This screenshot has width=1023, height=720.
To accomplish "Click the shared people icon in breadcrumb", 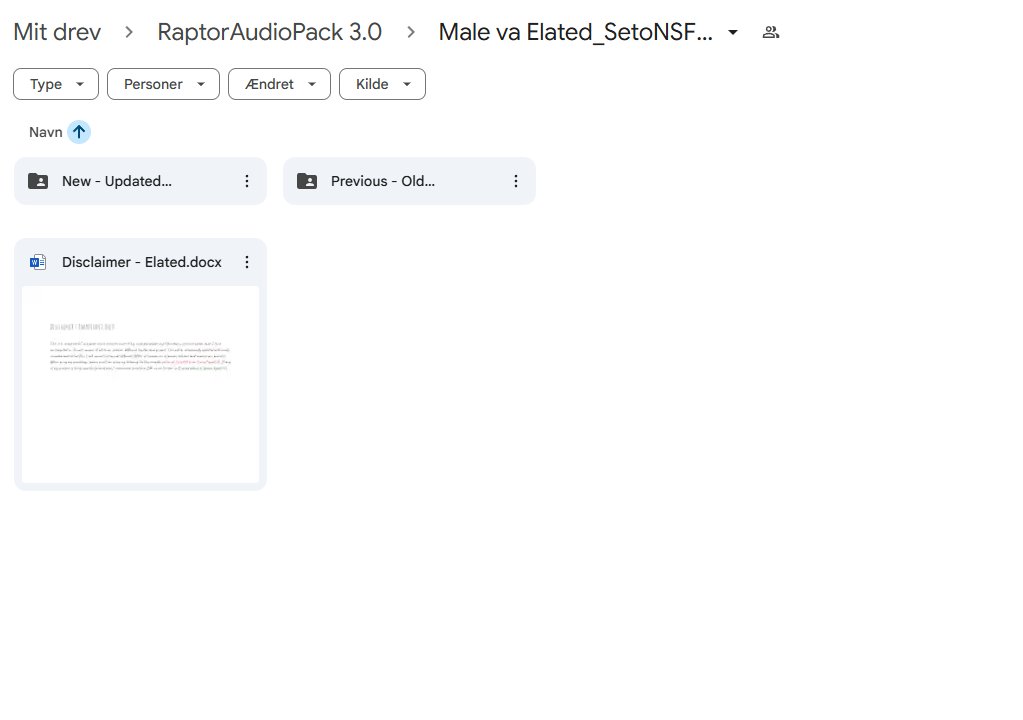I will [771, 32].
